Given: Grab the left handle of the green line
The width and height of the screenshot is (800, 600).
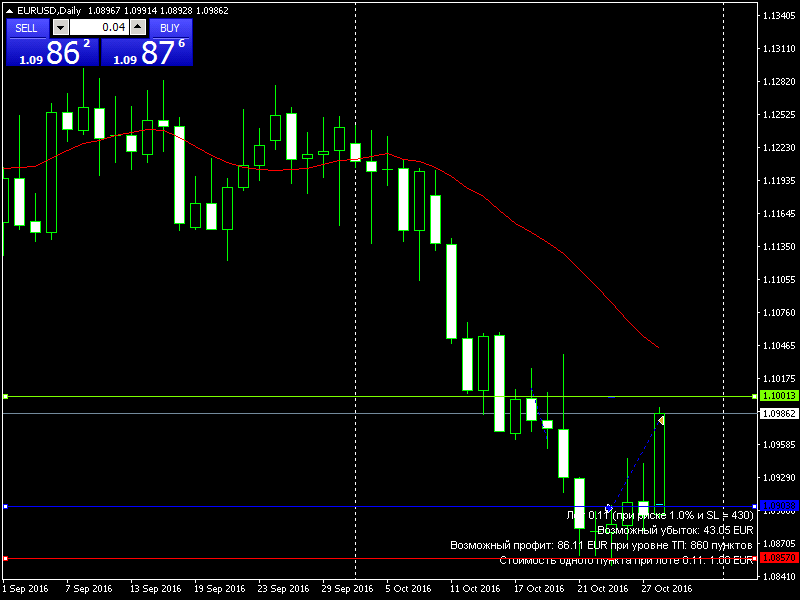Looking at the screenshot, I should point(6,396).
